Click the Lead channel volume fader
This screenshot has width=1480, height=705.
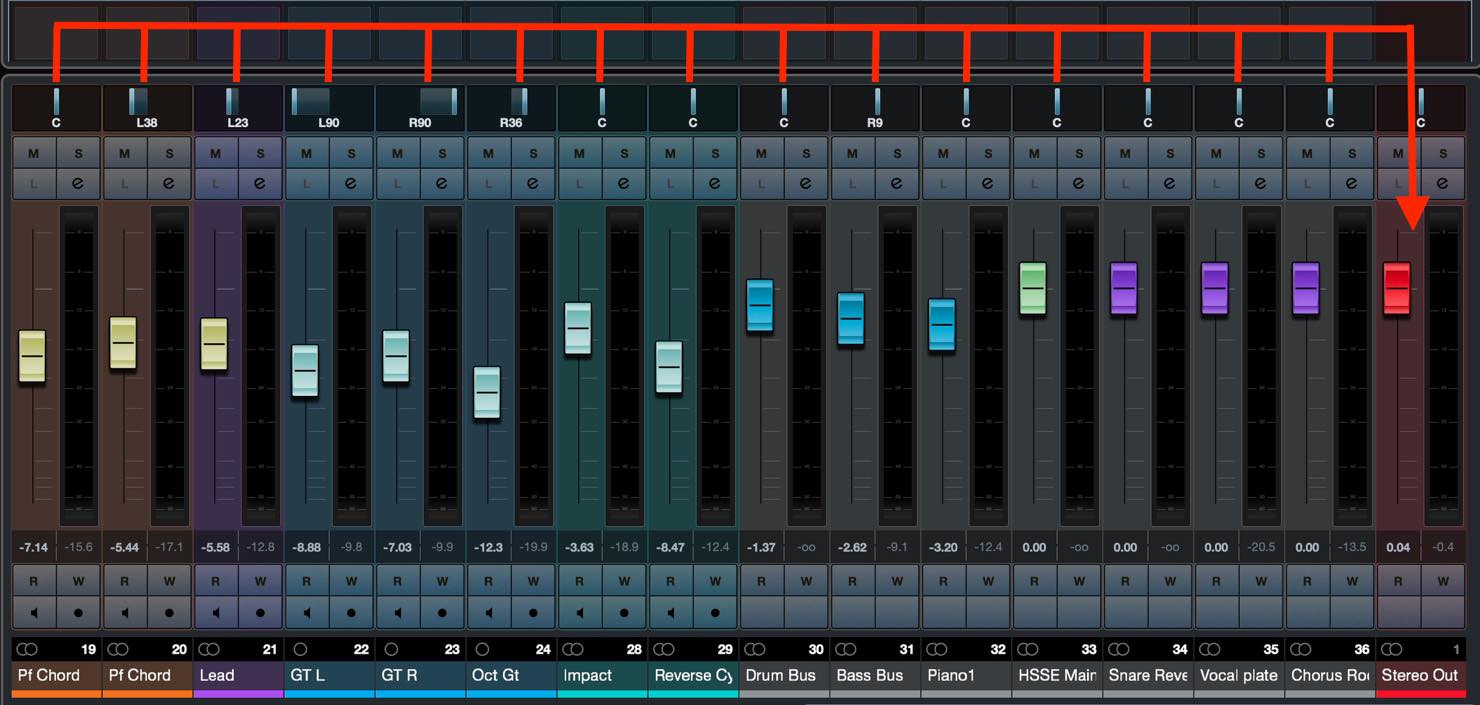(x=214, y=345)
